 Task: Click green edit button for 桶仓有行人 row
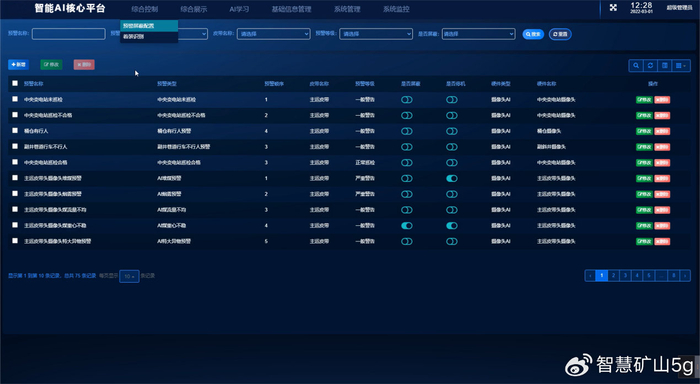pos(644,131)
